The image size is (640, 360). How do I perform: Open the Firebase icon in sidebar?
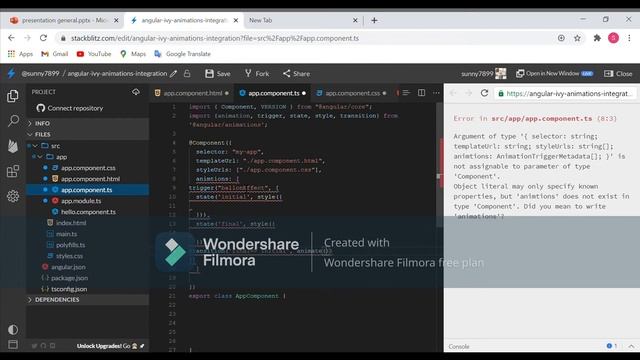13,146
